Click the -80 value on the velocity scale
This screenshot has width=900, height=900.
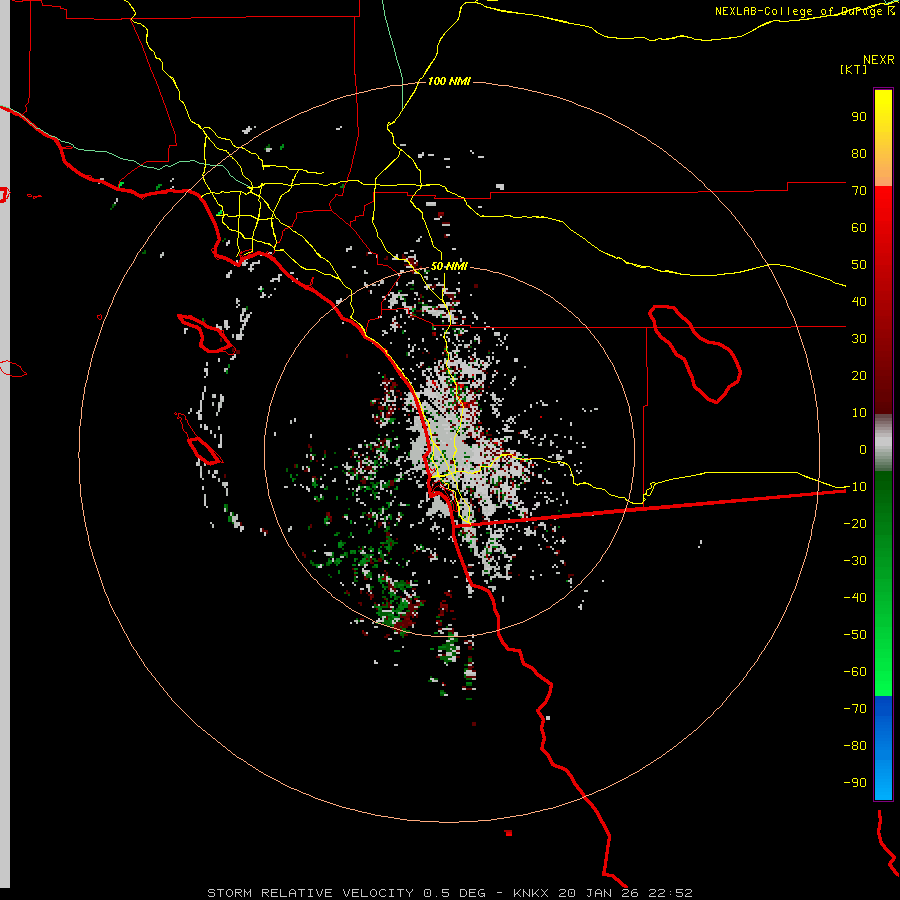point(855,746)
